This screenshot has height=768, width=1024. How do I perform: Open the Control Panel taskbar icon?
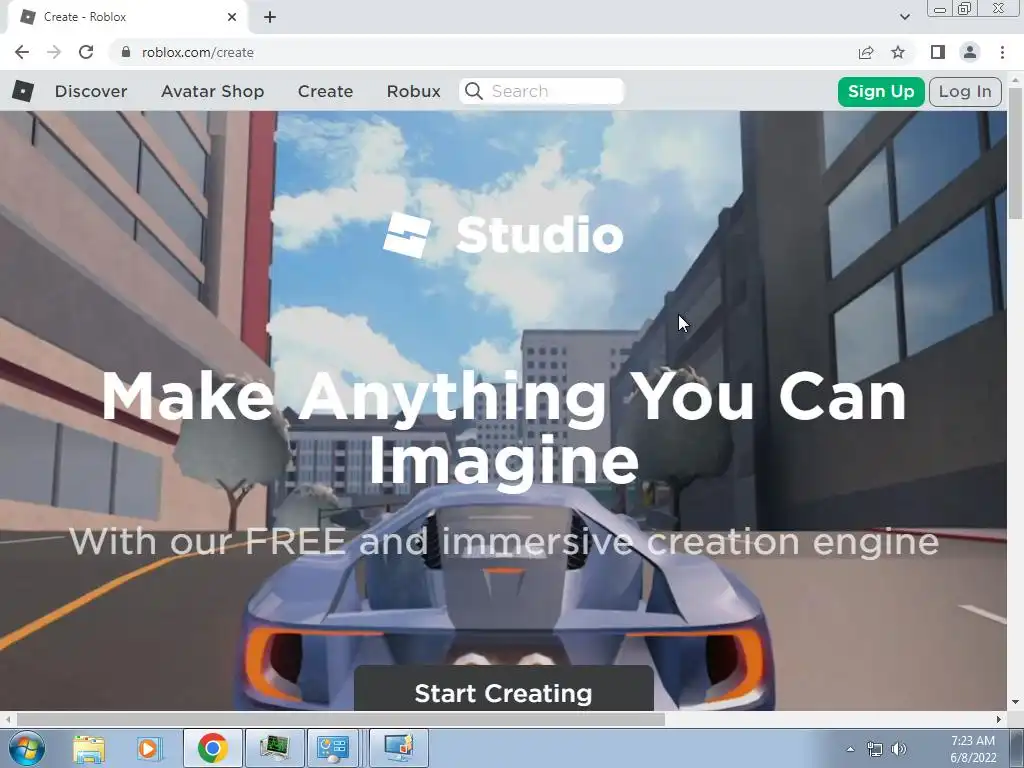point(333,748)
